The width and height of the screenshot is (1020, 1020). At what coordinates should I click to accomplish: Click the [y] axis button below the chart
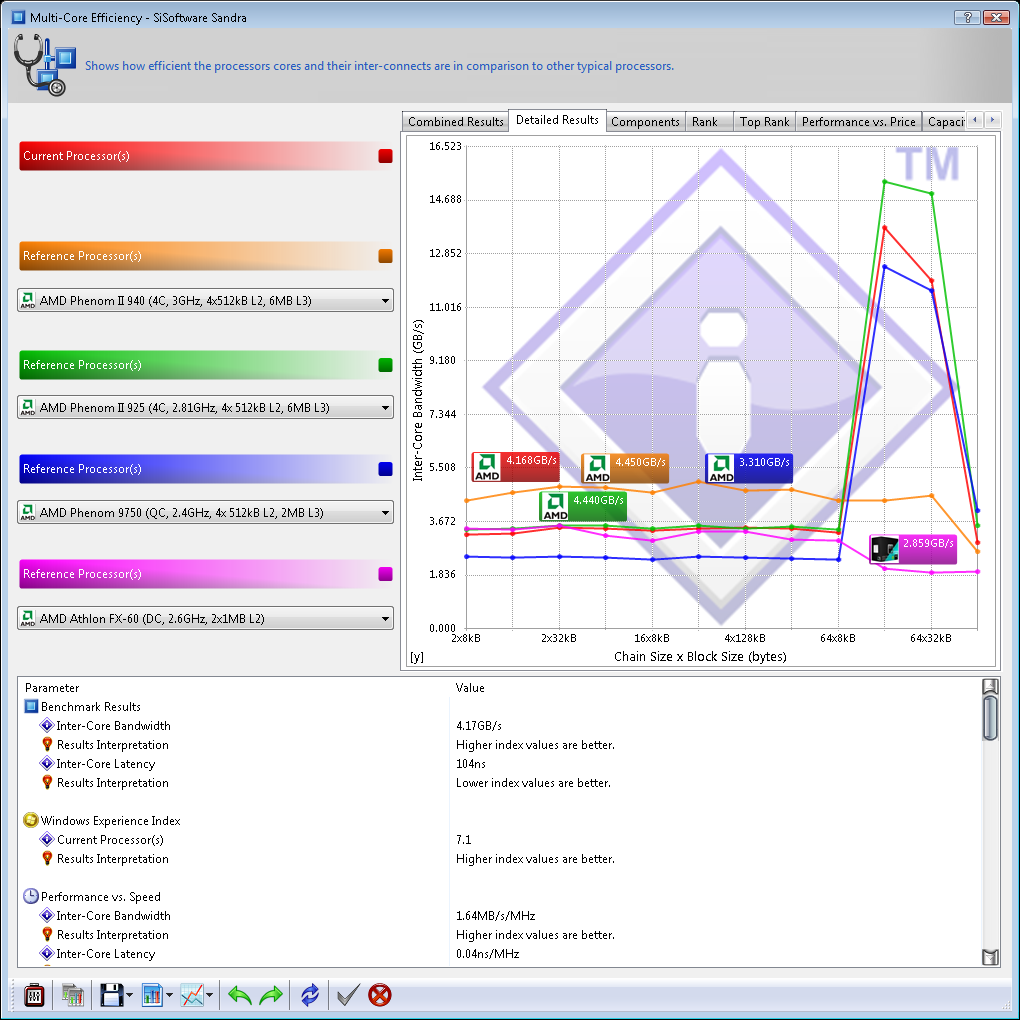(417, 657)
